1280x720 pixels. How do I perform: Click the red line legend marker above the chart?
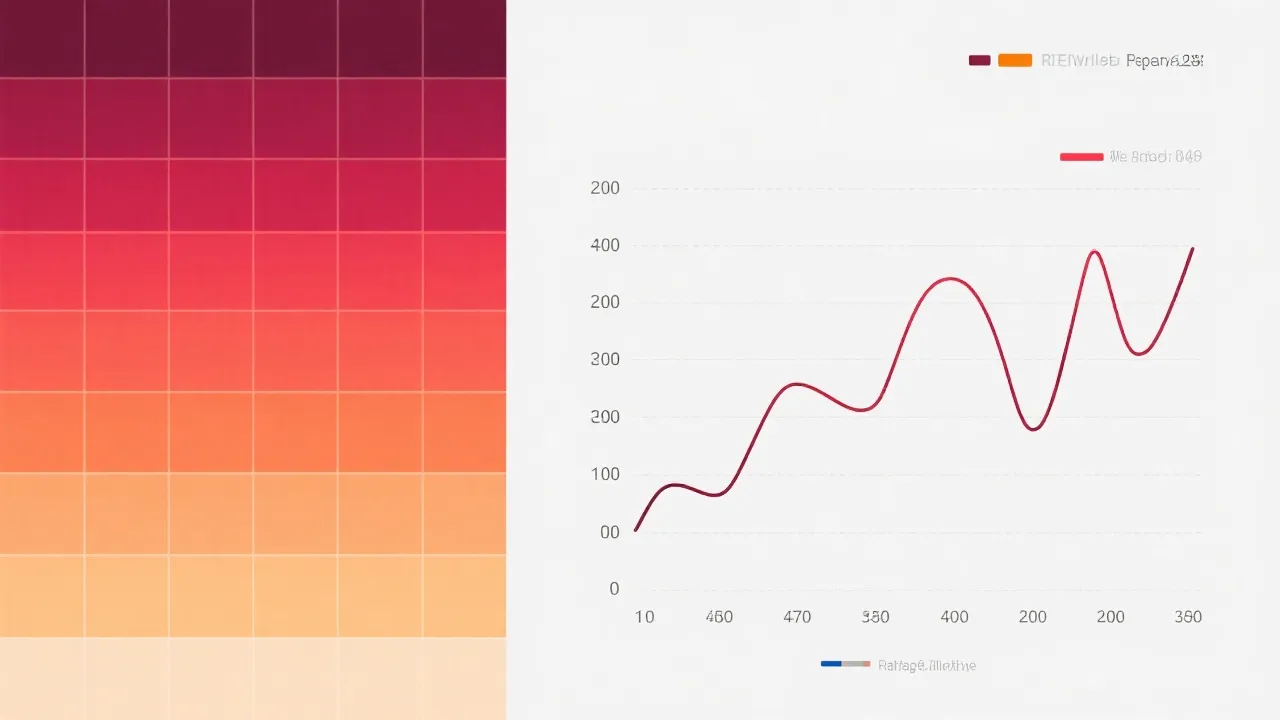click(x=1081, y=157)
